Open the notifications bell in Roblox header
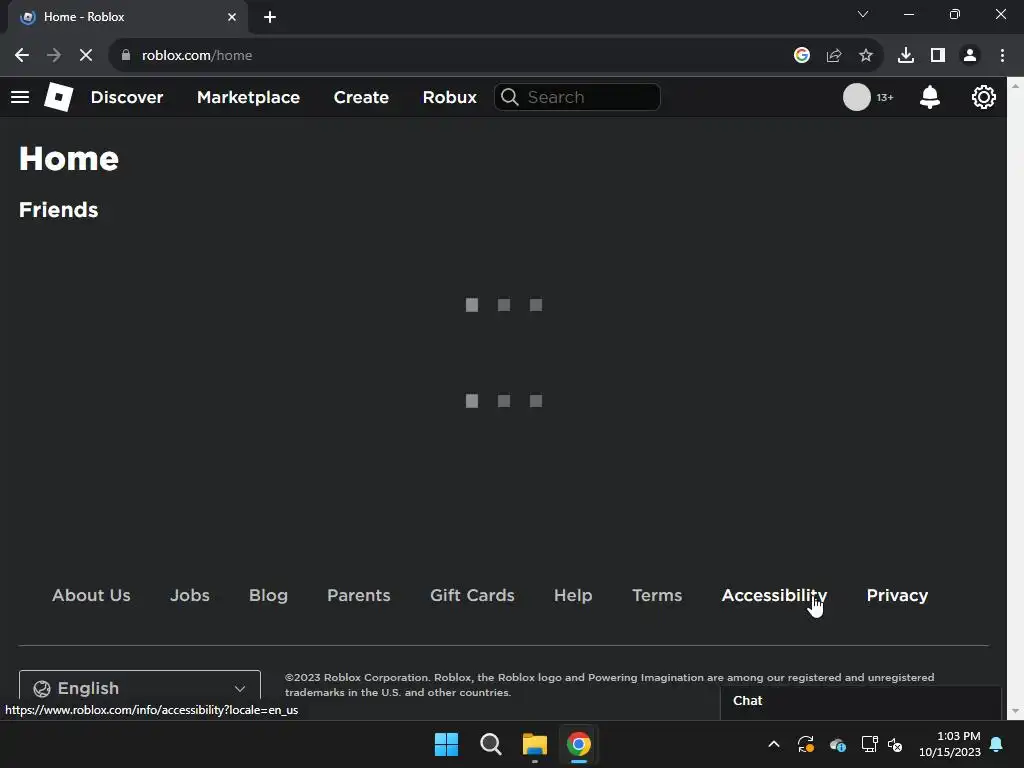1024x768 pixels. (929, 97)
